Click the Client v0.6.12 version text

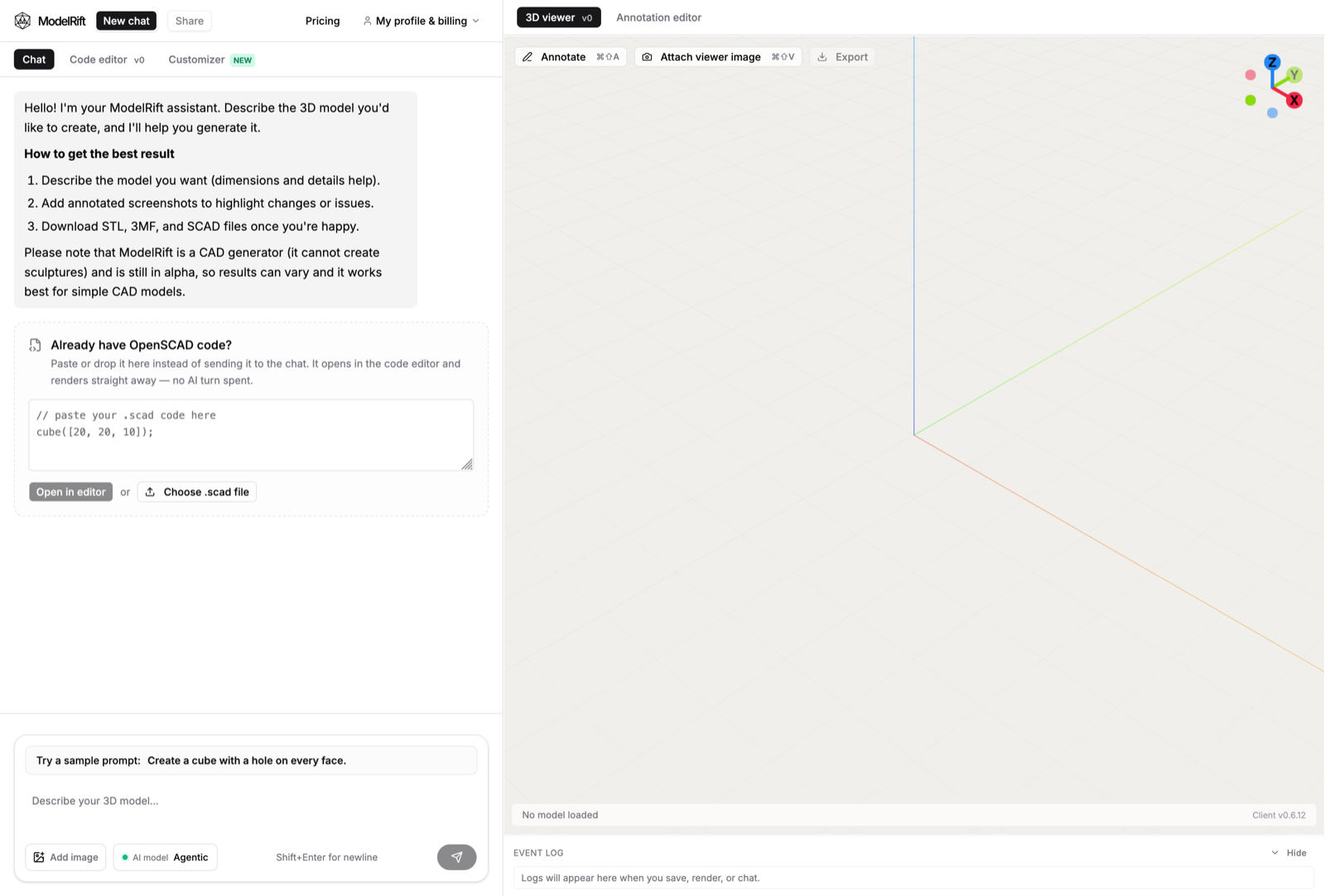1279,815
